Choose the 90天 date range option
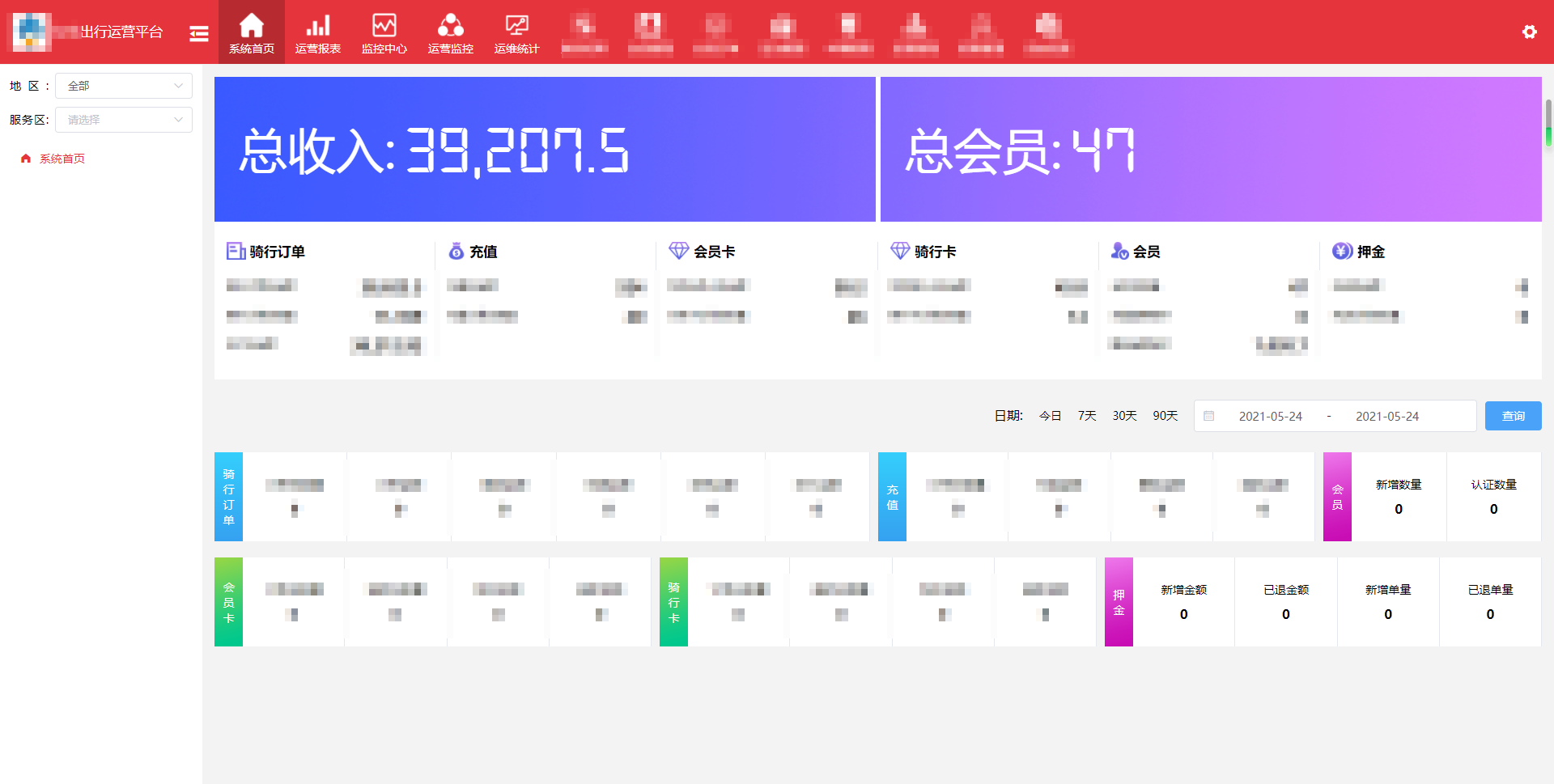 click(x=1165, y=416)
